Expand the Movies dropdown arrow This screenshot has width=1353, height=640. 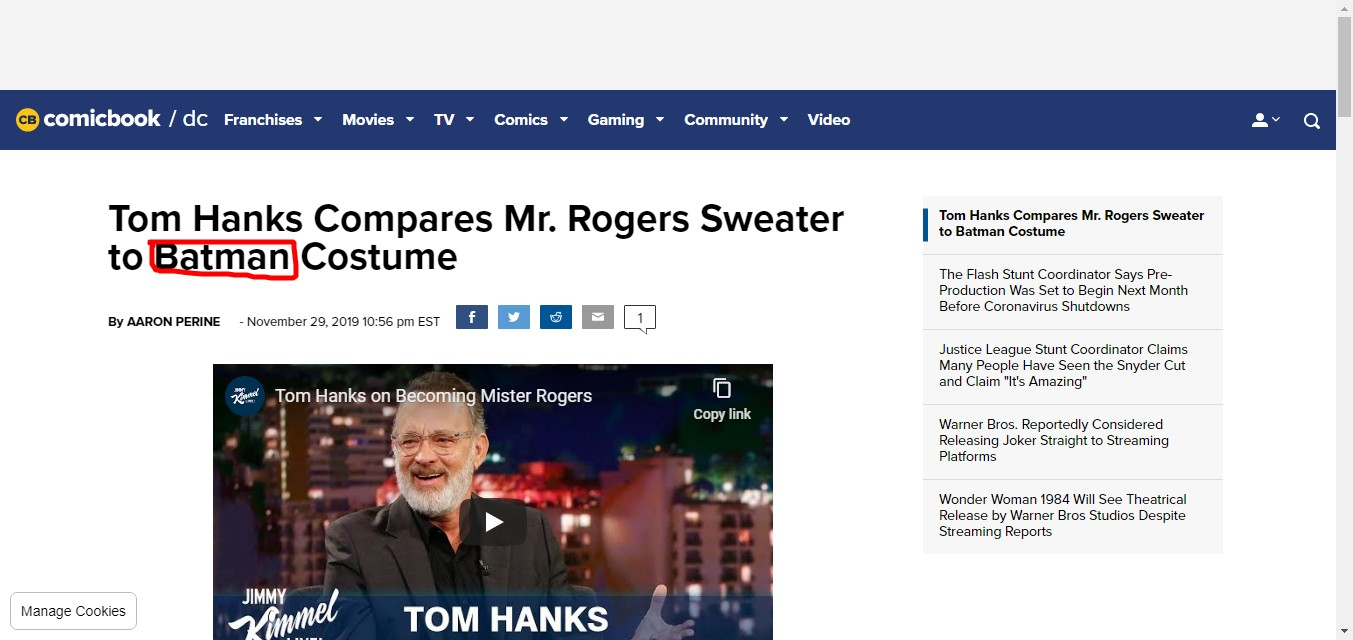(x=410, y=119)
